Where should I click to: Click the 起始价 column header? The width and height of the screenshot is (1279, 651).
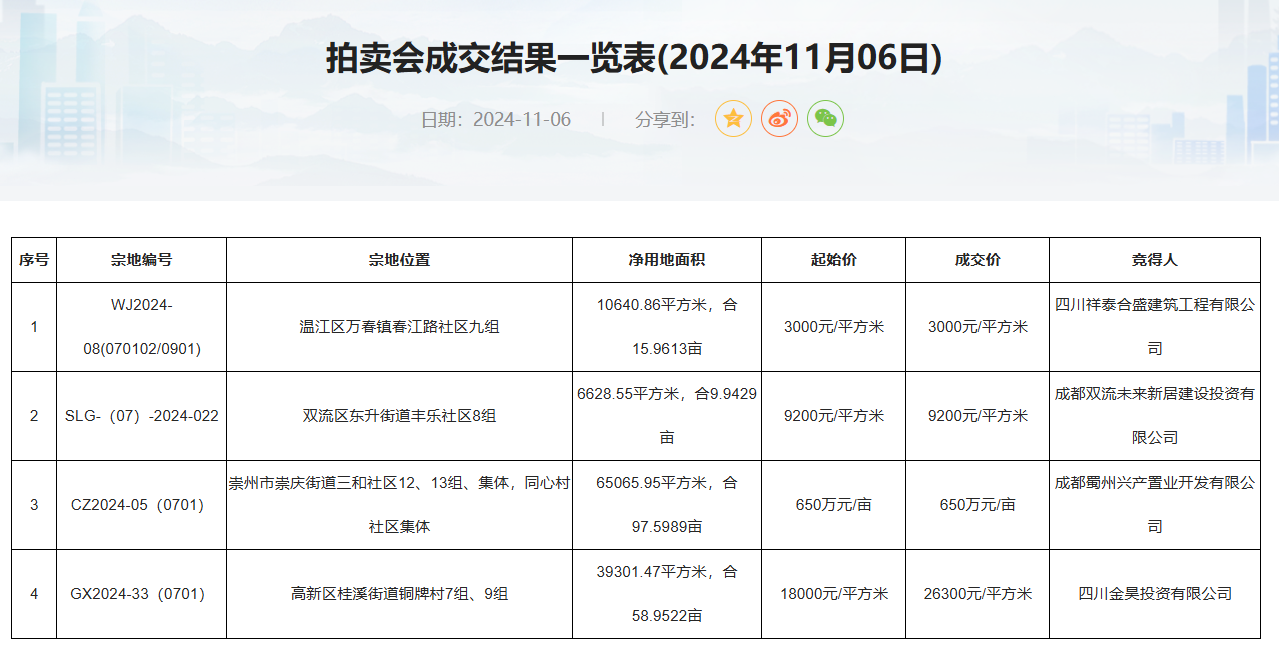[x=833, y=260]
